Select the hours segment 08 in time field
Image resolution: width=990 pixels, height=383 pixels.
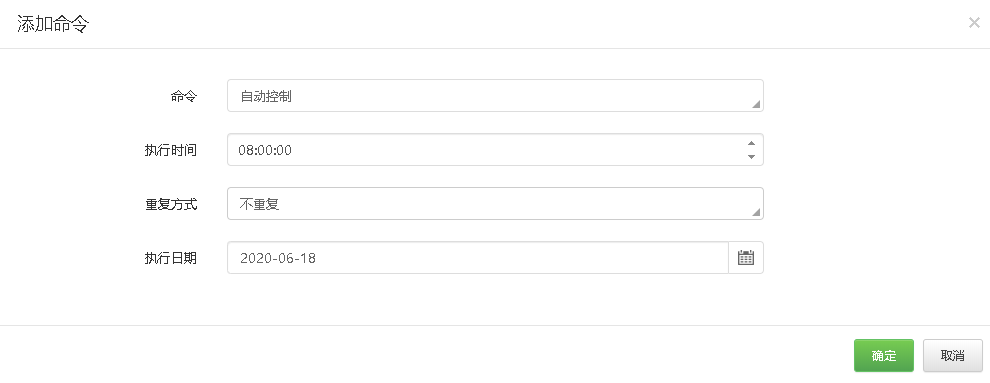coord(245,150)
